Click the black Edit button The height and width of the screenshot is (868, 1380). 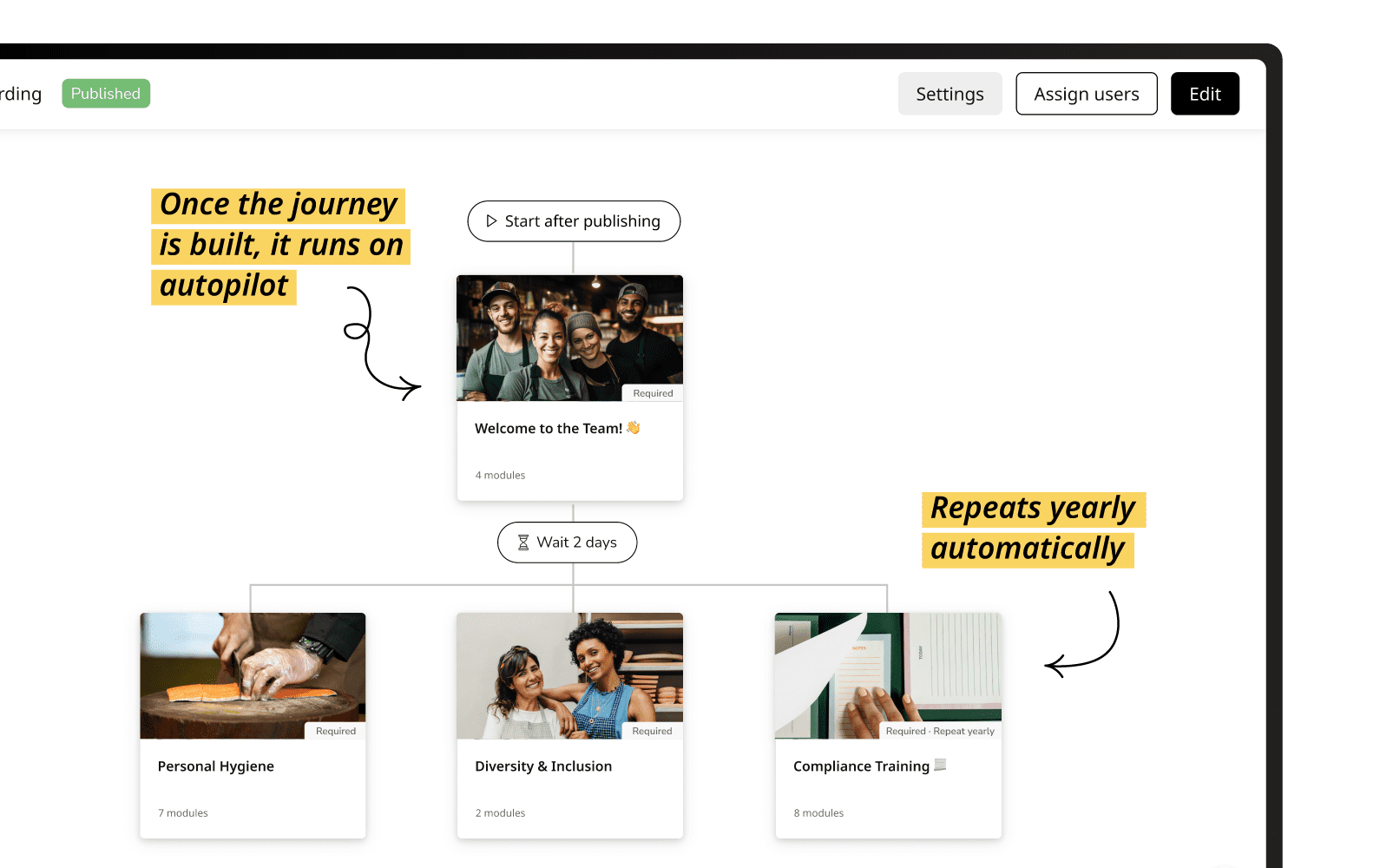point(1205,94)
